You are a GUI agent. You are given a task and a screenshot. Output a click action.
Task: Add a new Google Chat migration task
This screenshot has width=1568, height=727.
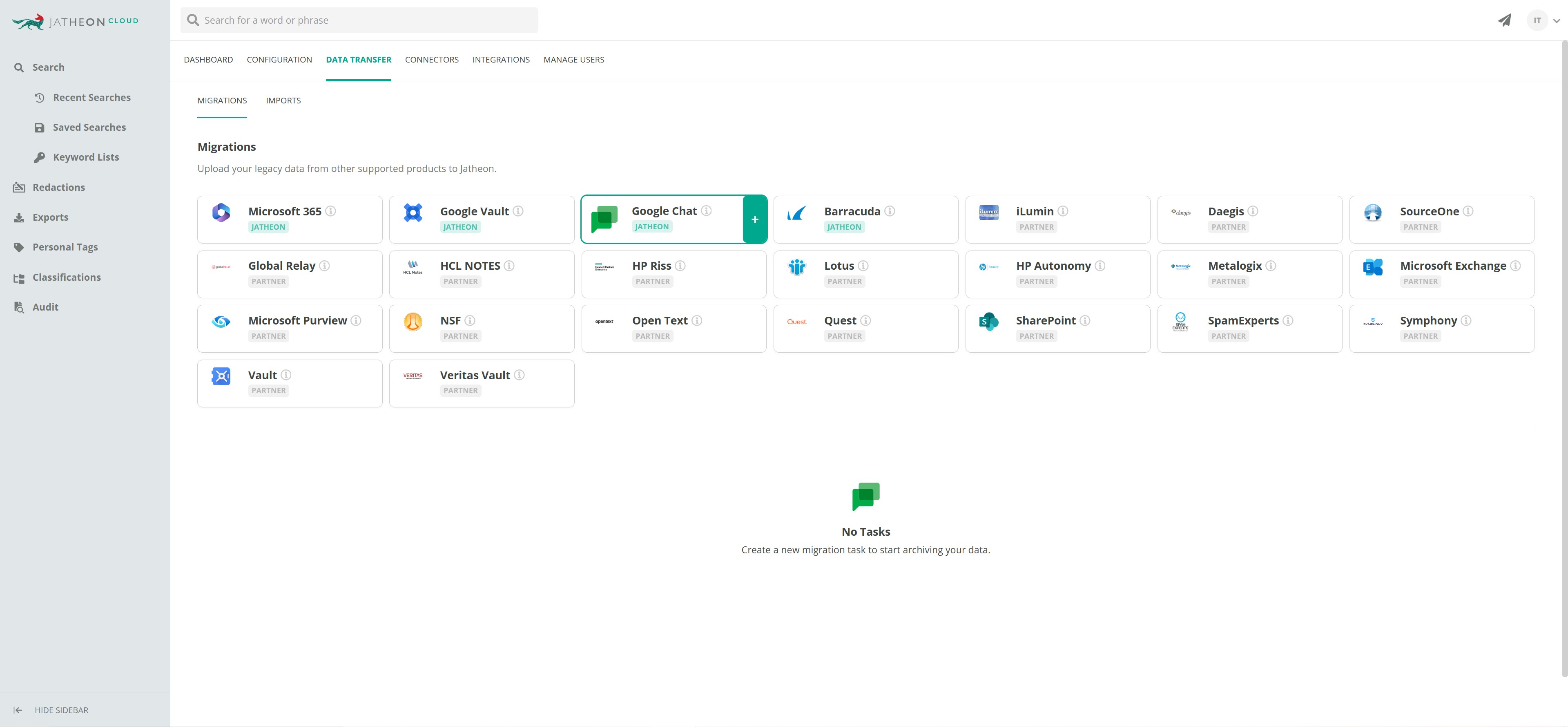[x=755, y=220]
